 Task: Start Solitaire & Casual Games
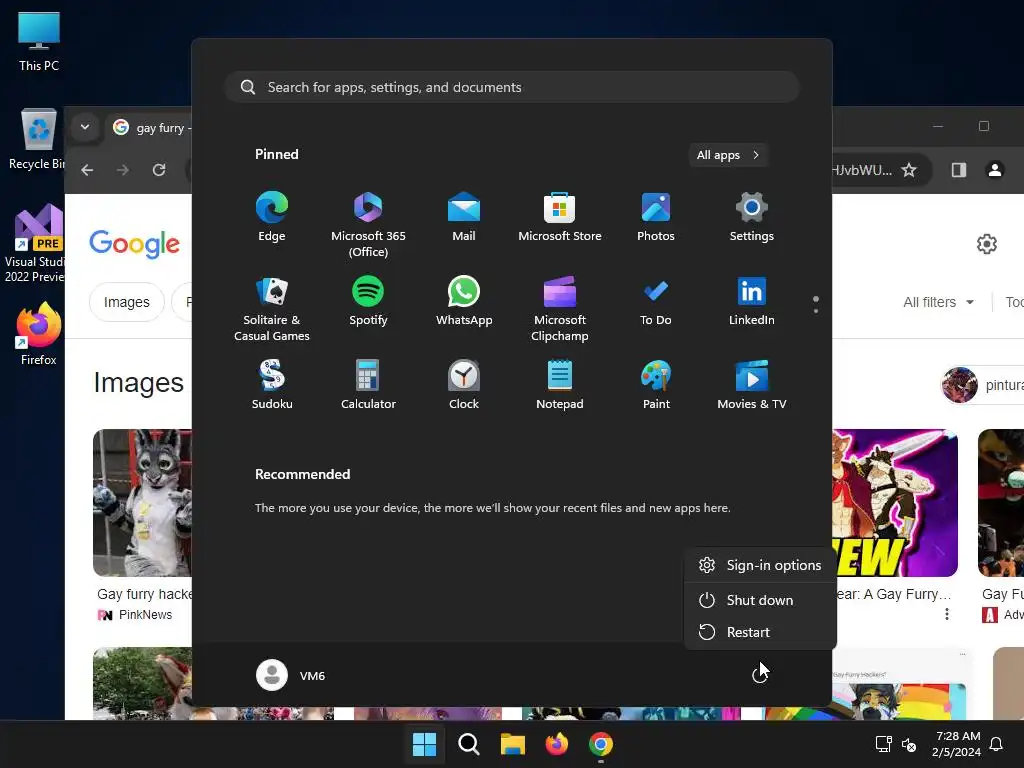pyautogui.click(x=272, y=309)
